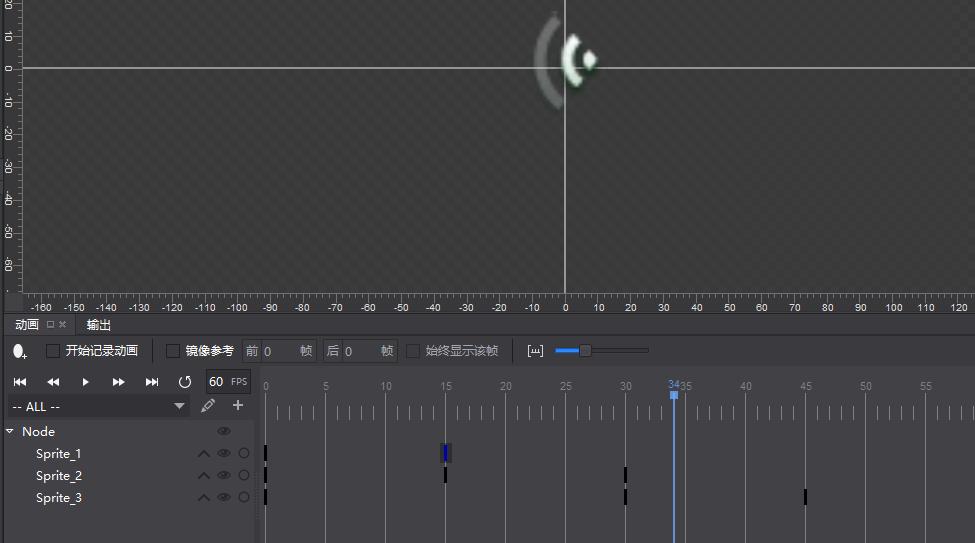Jump to the first frame

pyautogui.click(x=20, y=382)
